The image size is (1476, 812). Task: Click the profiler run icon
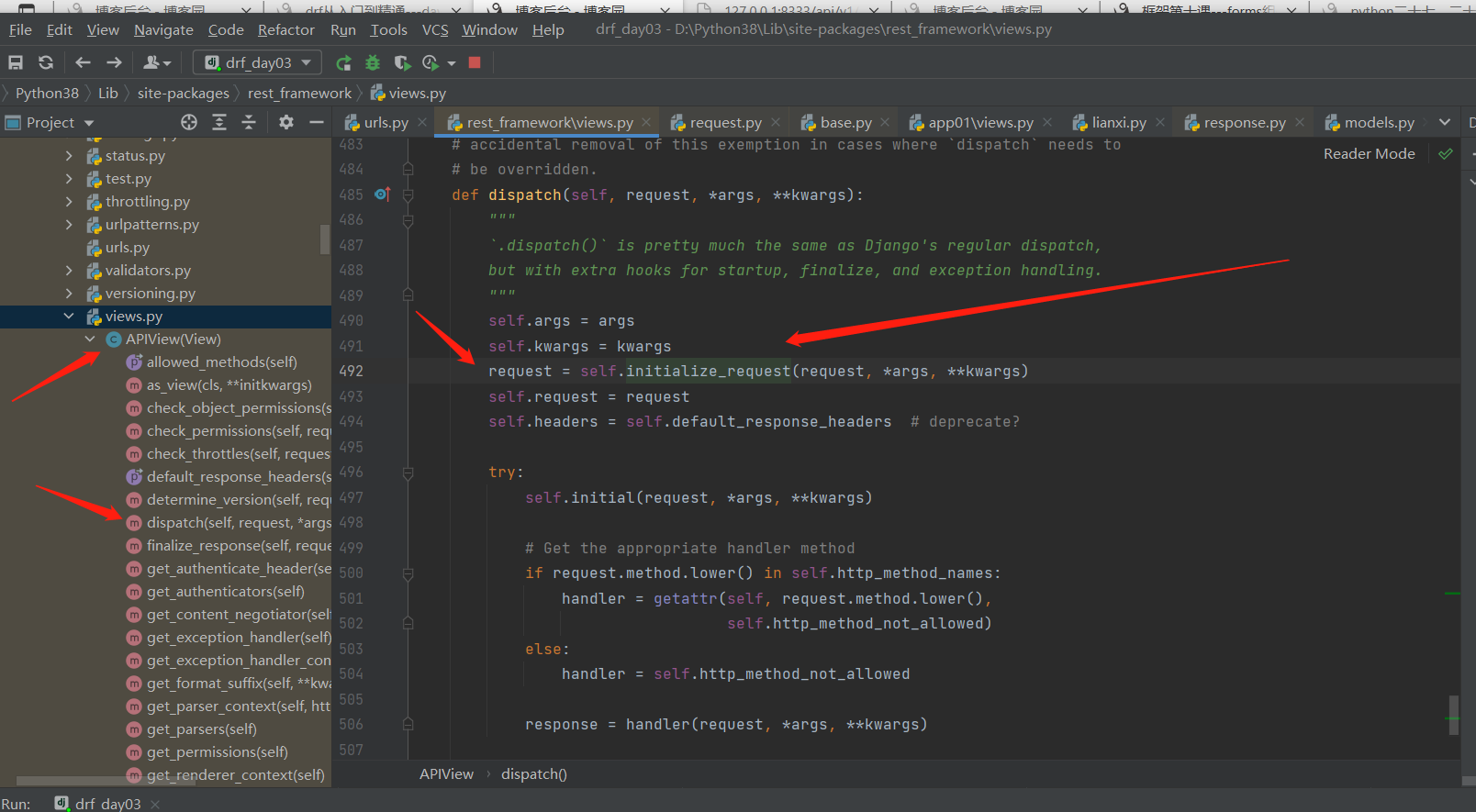click(430, 62)
